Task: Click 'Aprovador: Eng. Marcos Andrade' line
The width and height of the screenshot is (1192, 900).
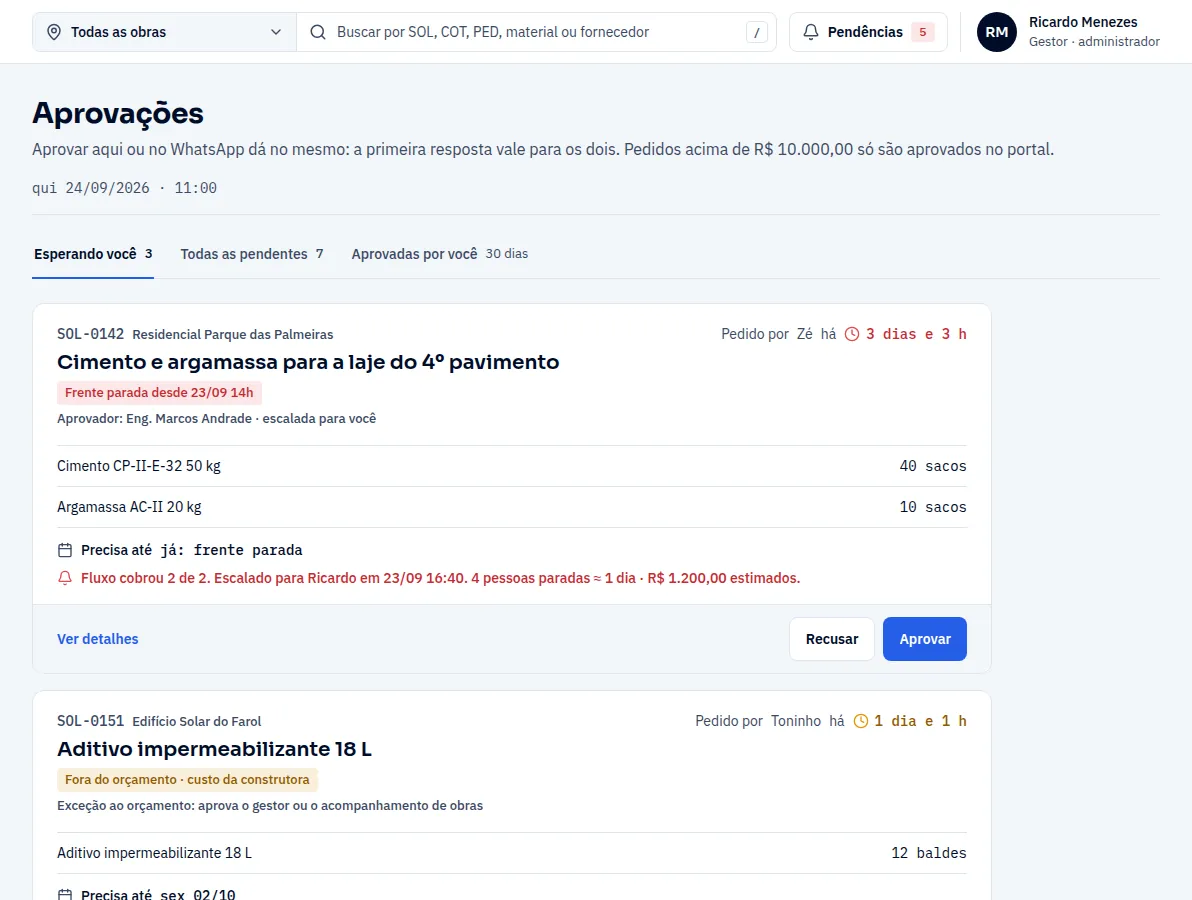Action: tap(217, 418)
